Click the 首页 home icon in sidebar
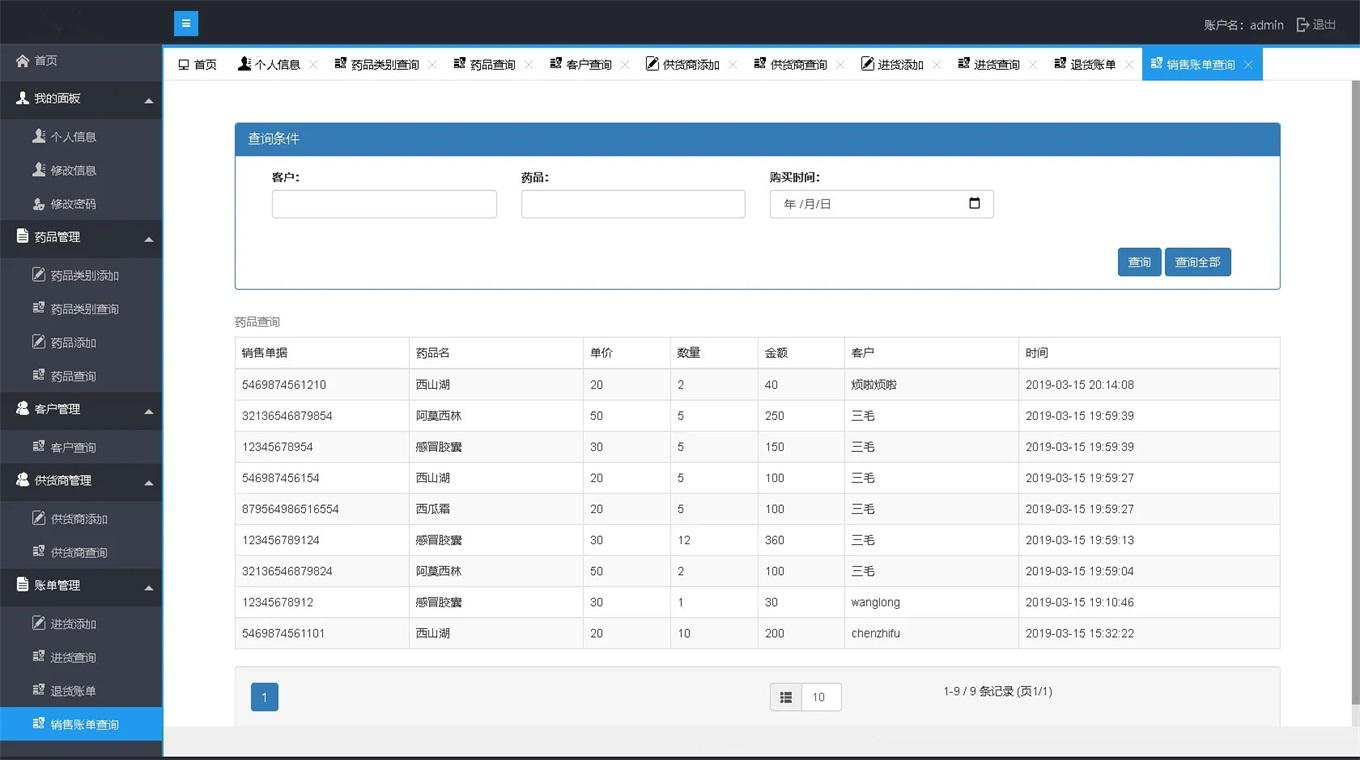The width and height of the screenshot is (1360, 760). point(22,61)
